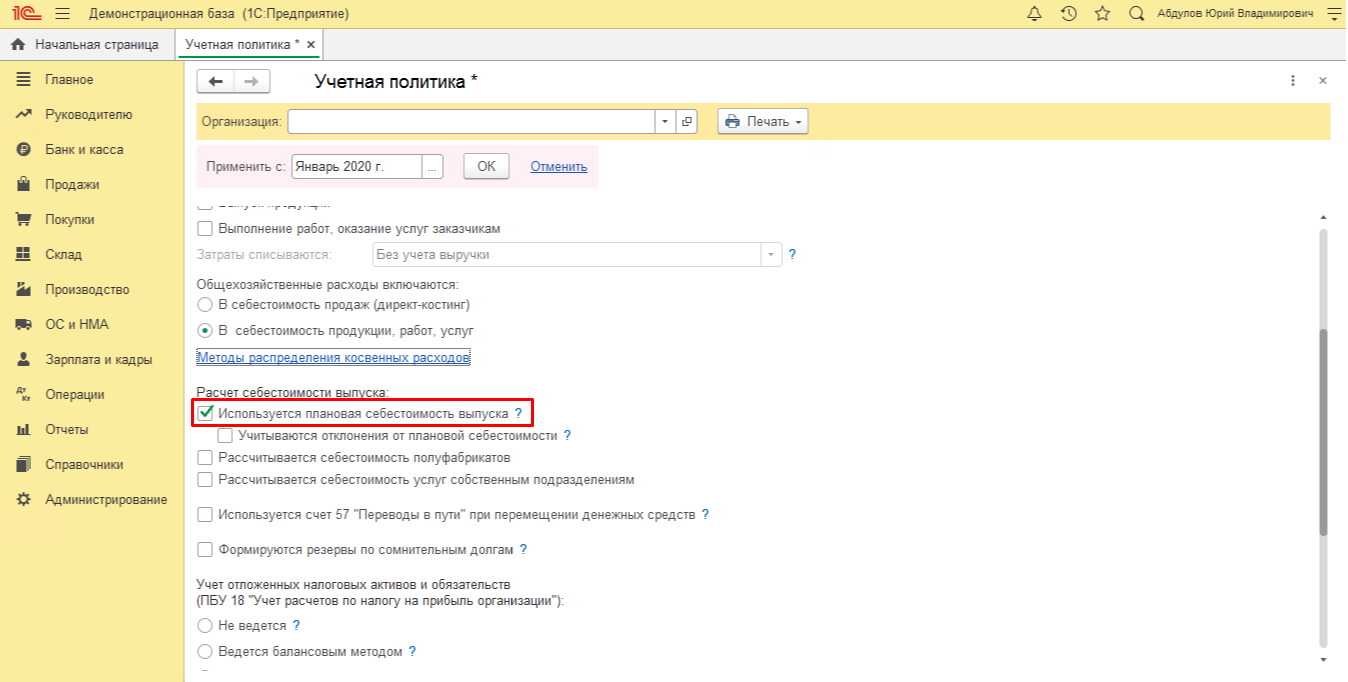This screenshot has width=1348, height=682.
Task: Open Методы распределения косвенных расходов link
Action: [333, 357]
